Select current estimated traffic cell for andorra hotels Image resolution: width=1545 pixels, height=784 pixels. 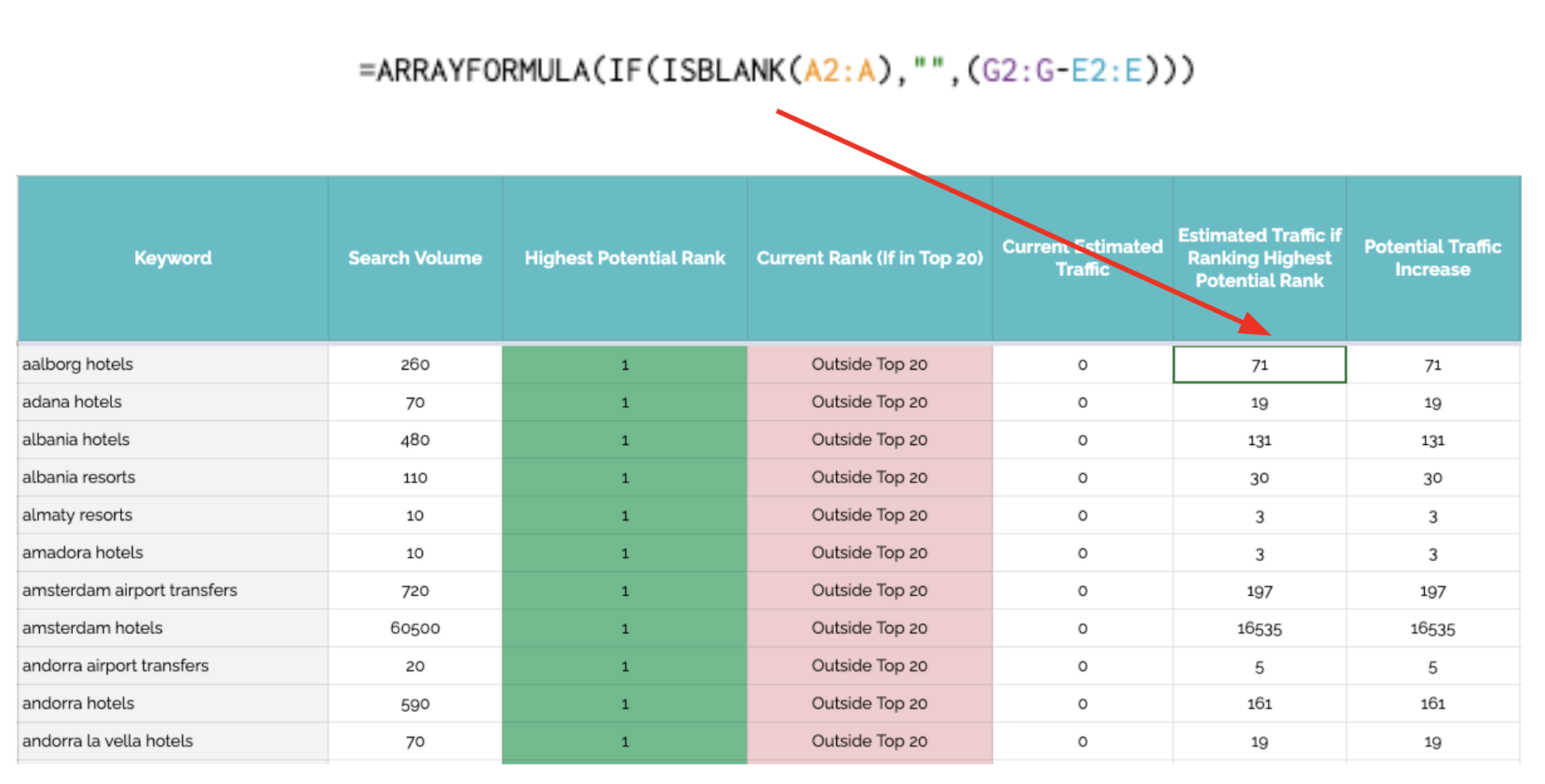(1082, 704)
